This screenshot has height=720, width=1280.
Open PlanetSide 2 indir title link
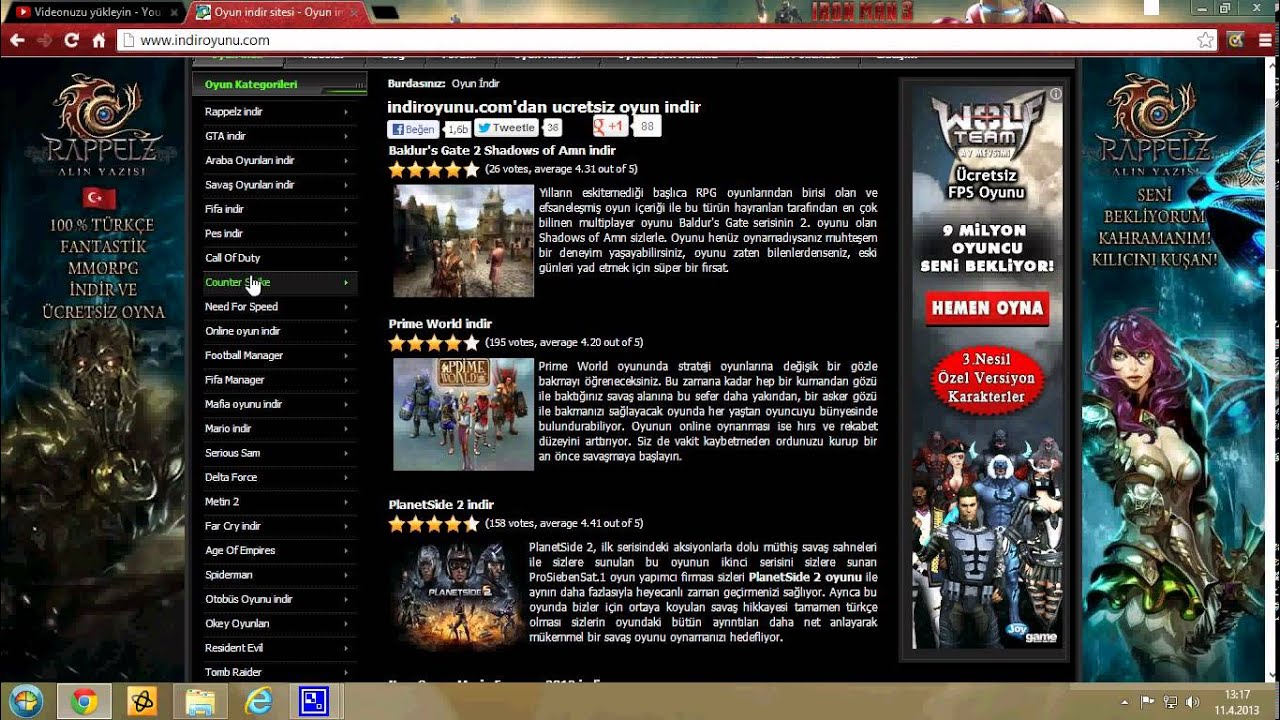441,505
